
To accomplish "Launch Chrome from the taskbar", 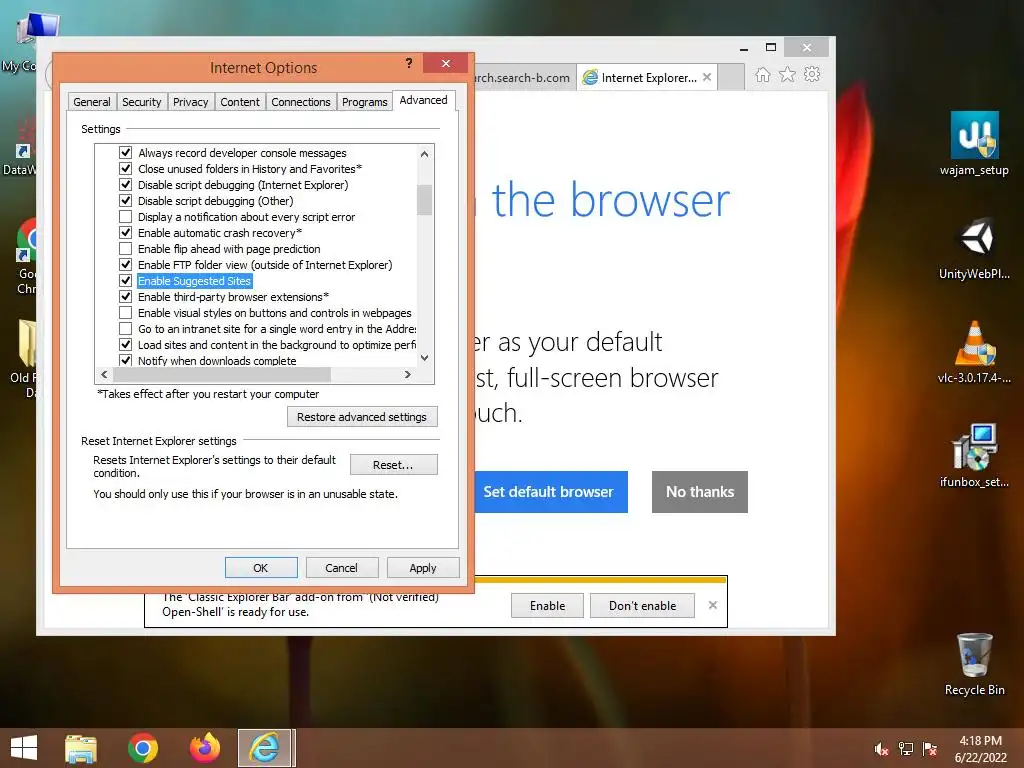I will [142, 748].
